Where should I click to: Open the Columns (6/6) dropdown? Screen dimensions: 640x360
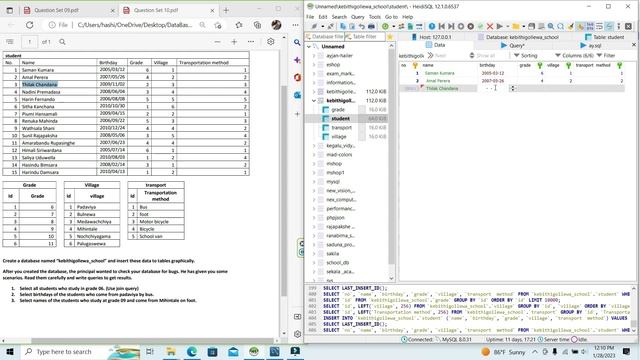(575, 55)
